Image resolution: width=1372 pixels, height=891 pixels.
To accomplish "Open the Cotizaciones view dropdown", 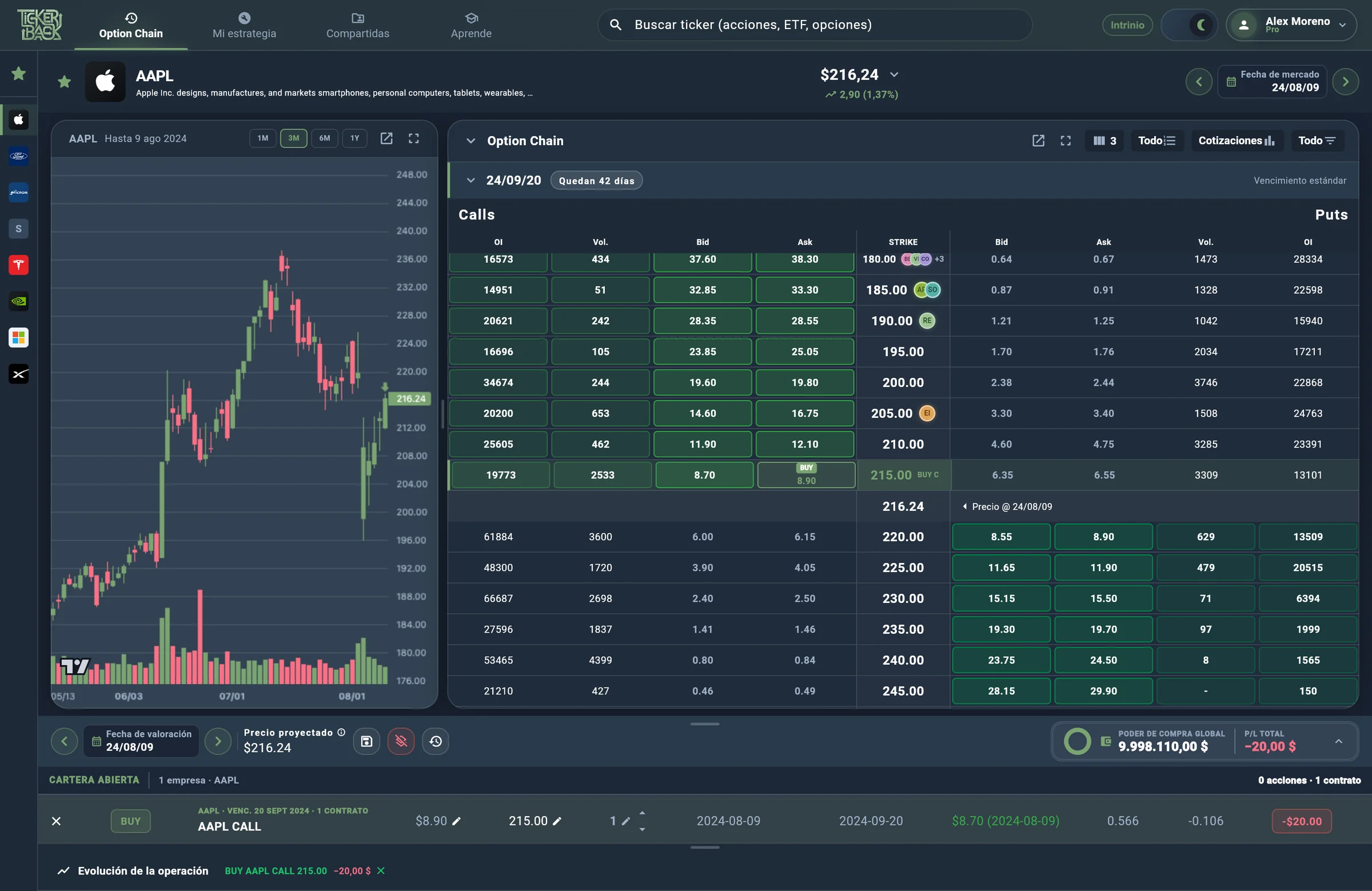I will point(1237,141).
